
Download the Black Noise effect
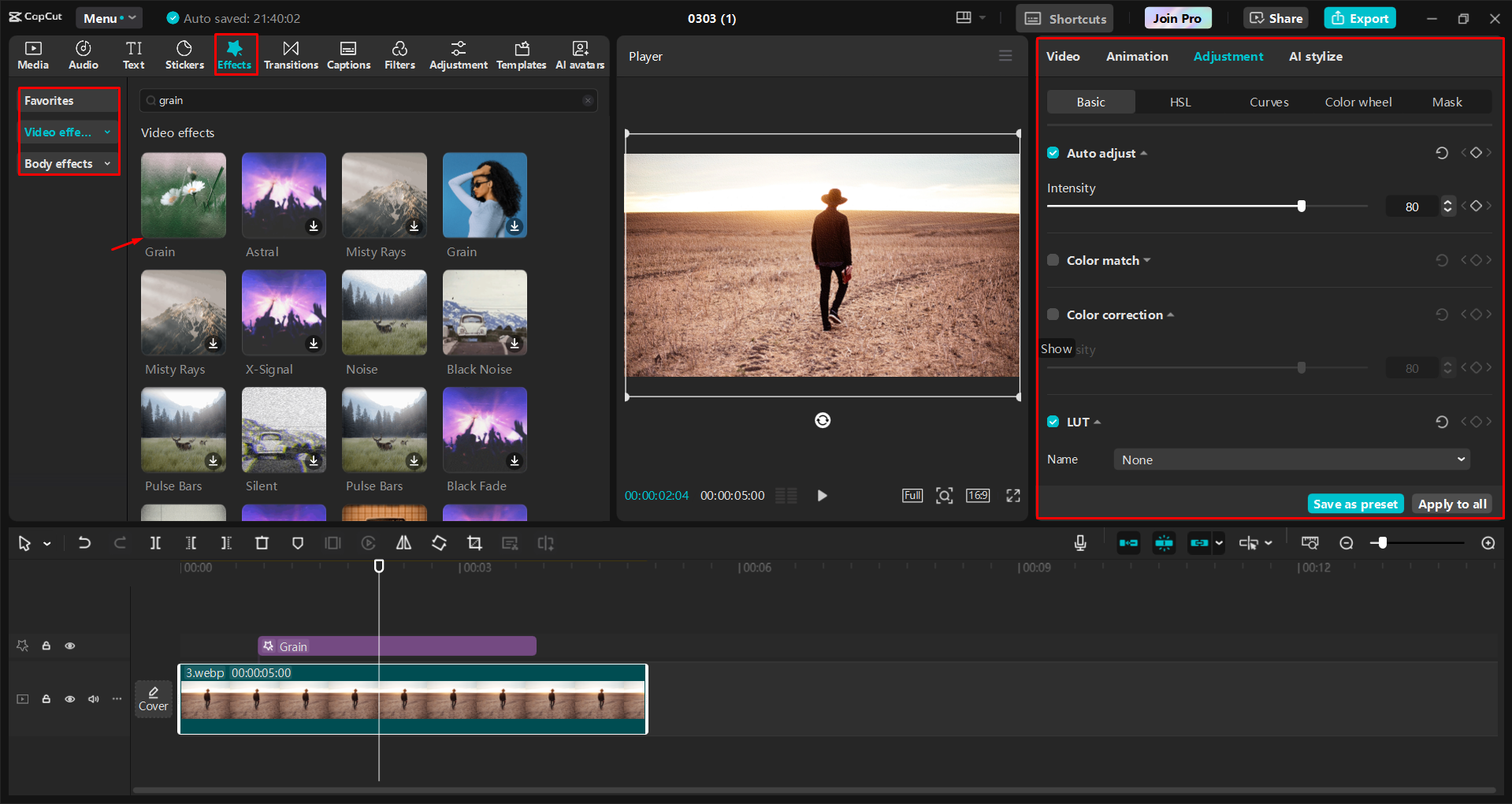[x=515, y=343]
